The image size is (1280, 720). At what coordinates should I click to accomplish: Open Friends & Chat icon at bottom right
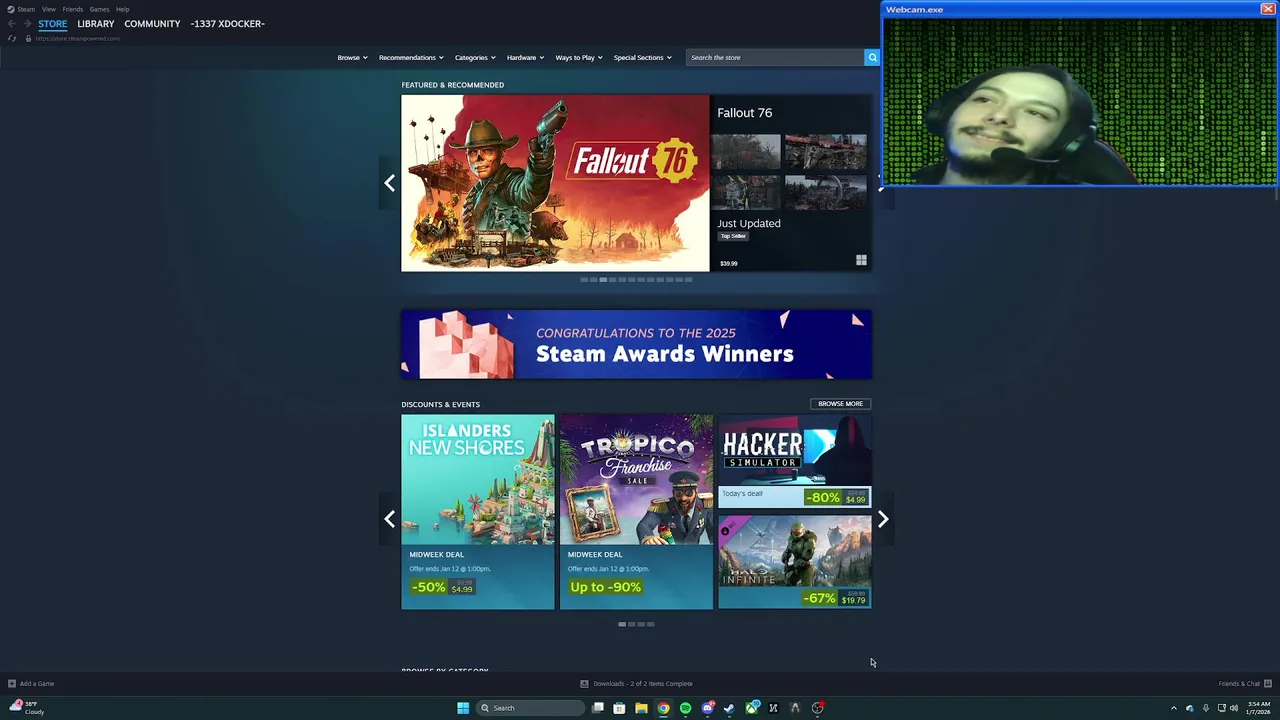[1268, 684]
